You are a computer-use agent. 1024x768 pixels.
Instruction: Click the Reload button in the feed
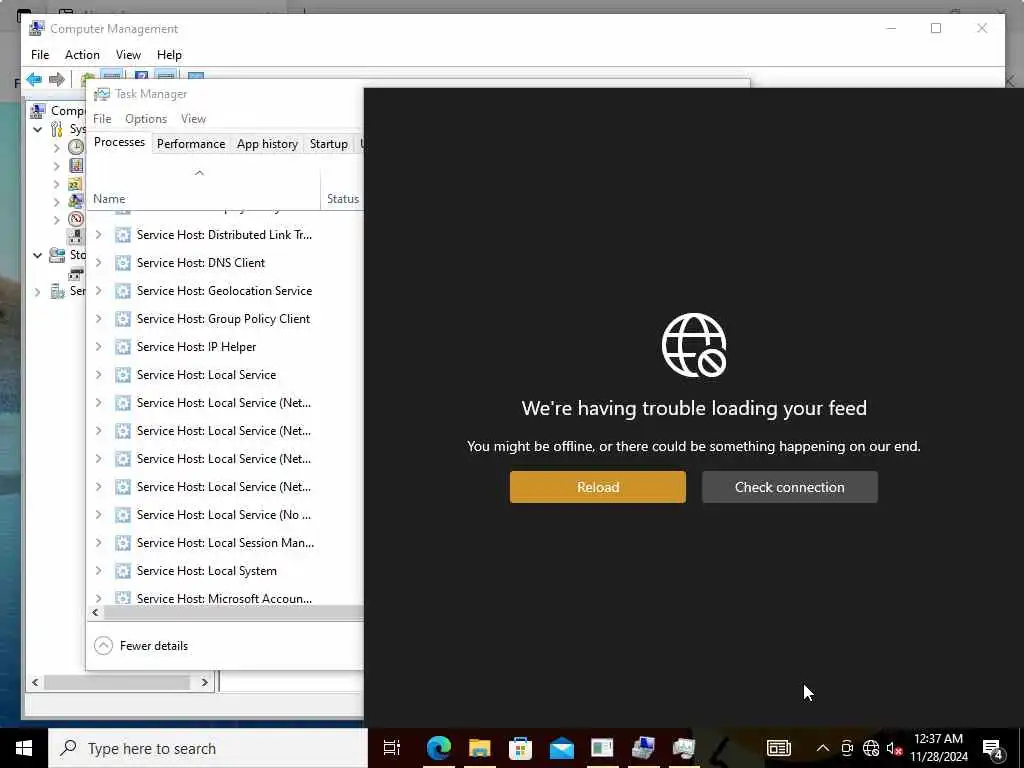point(598,487)
